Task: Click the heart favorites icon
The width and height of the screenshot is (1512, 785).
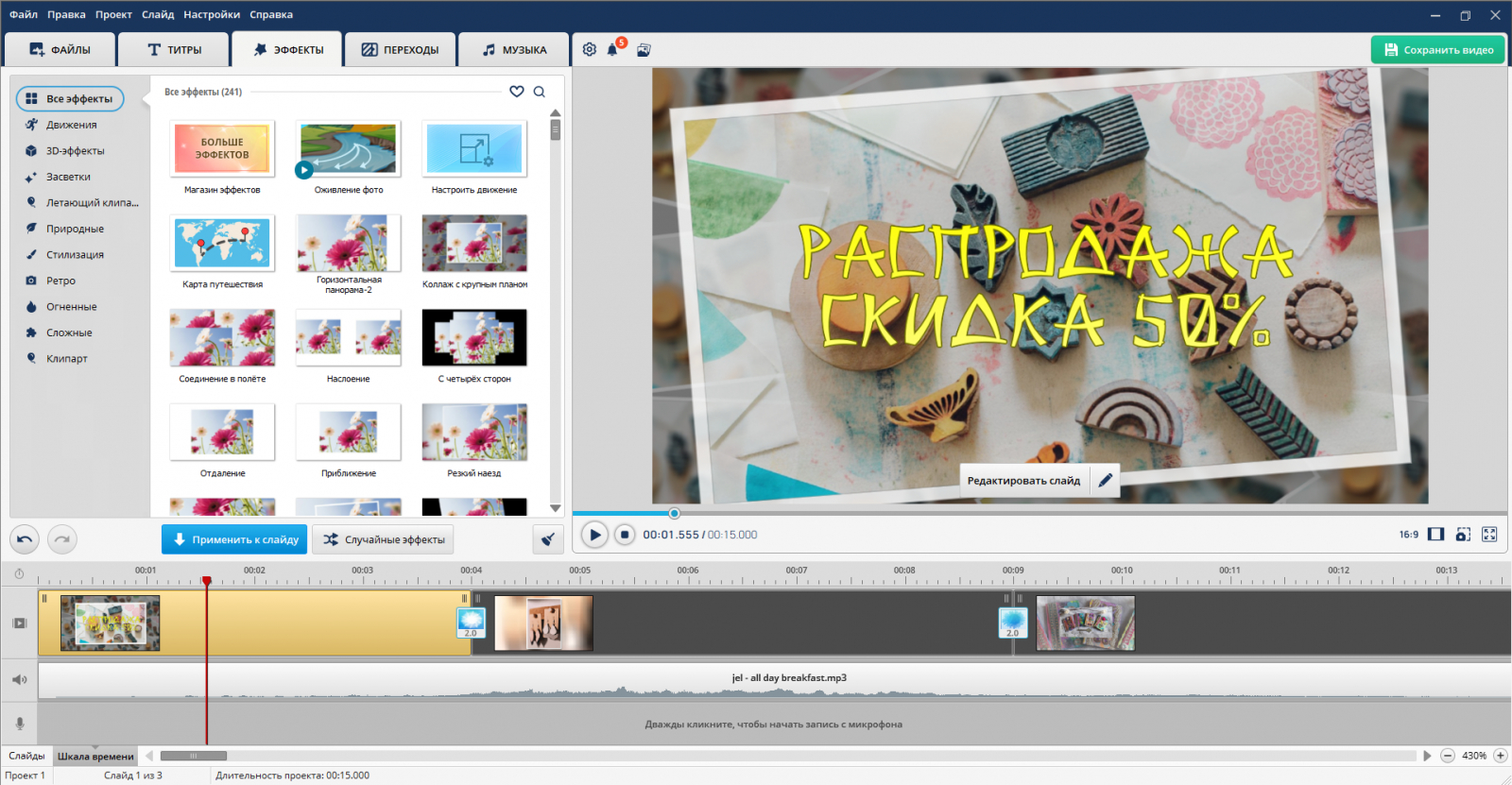Action: pos(517,92)
